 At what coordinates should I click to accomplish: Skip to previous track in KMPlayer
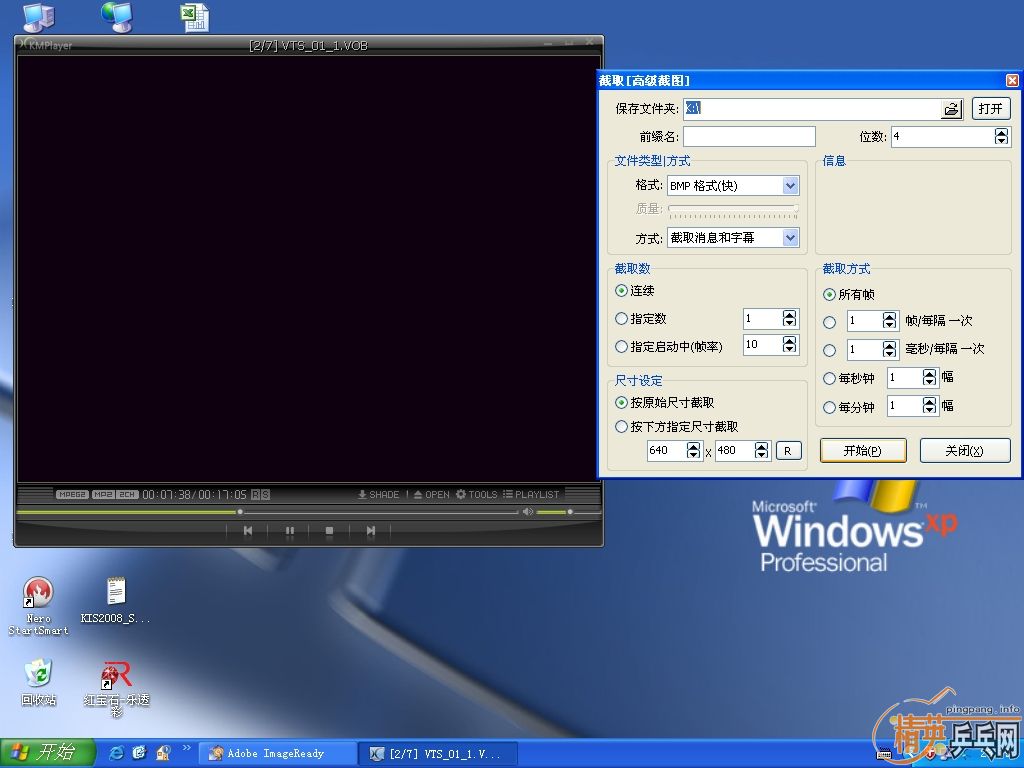tap(248, 531)
